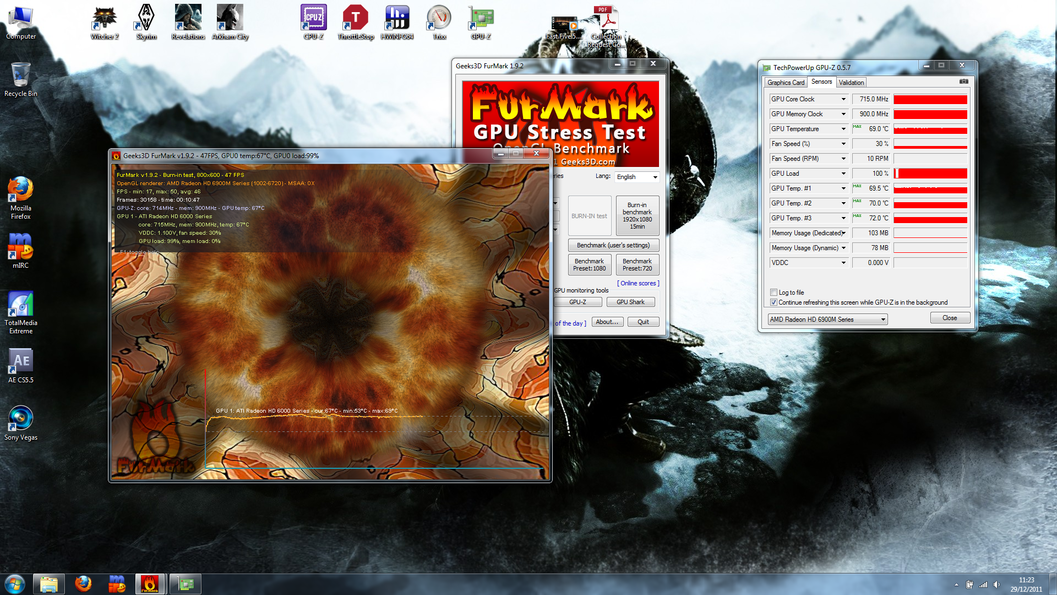Open the Fan Speed (RPM) sensor dropdown
This screenshot has width=1057, height=595.
point(843,158)
